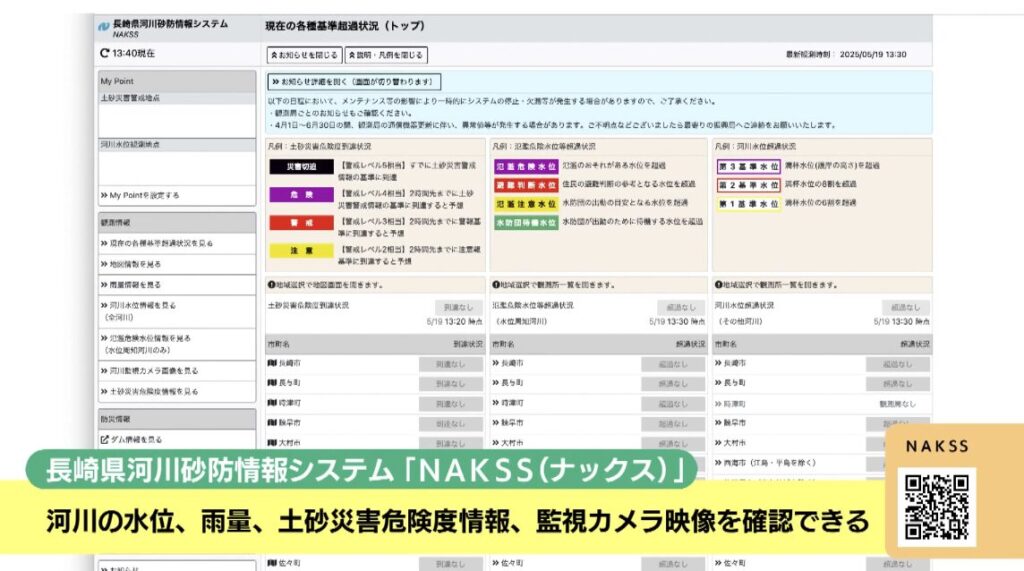Open 大村市 in flood-level table
Screen dimensions: 1024x571
[x=509, y=443]
